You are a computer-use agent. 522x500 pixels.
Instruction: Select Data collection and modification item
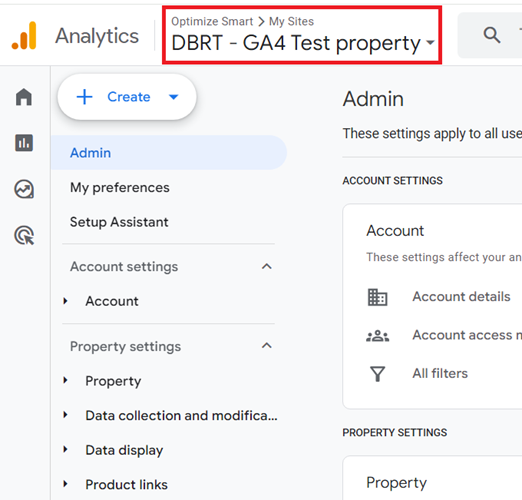(x=181, y=415)
